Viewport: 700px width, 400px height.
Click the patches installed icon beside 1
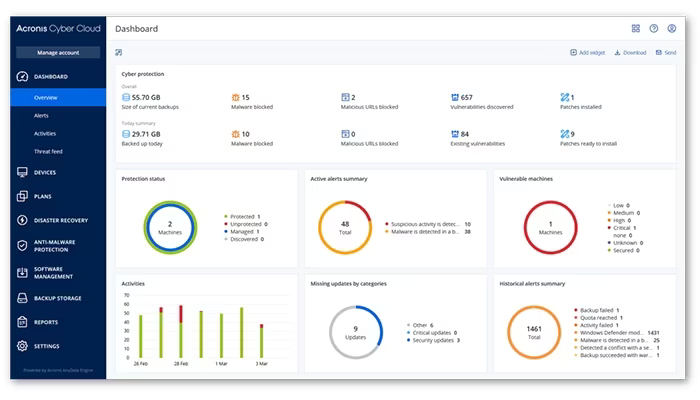[565, 97]
